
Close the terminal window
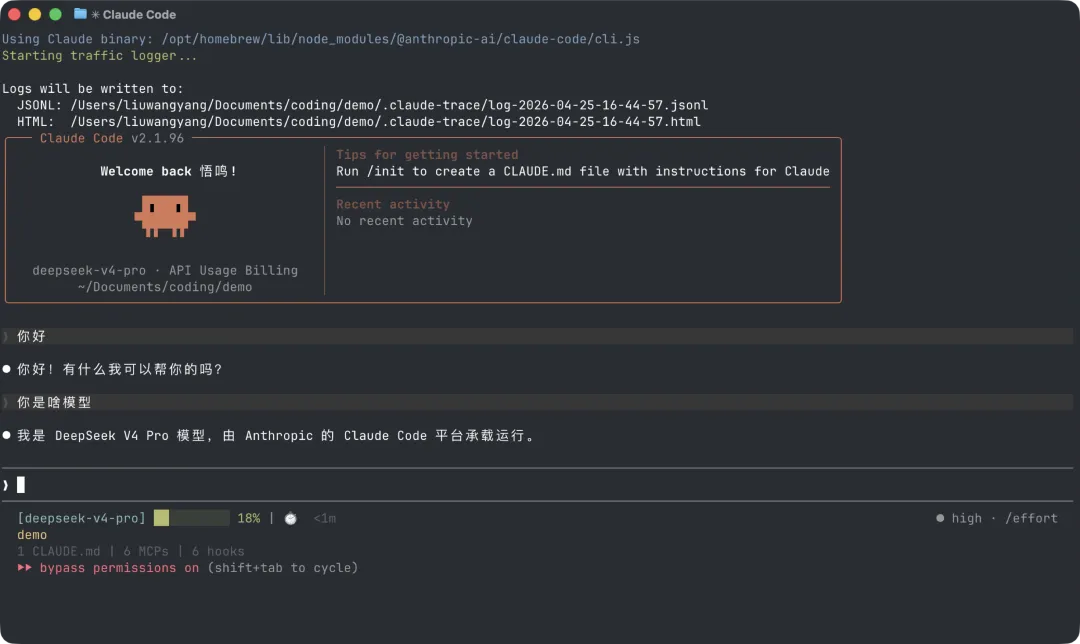click(14, 14)
